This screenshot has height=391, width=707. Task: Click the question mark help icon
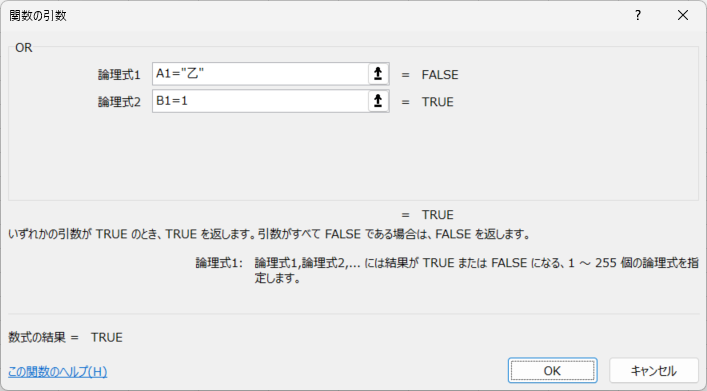[x=638, y=15]
